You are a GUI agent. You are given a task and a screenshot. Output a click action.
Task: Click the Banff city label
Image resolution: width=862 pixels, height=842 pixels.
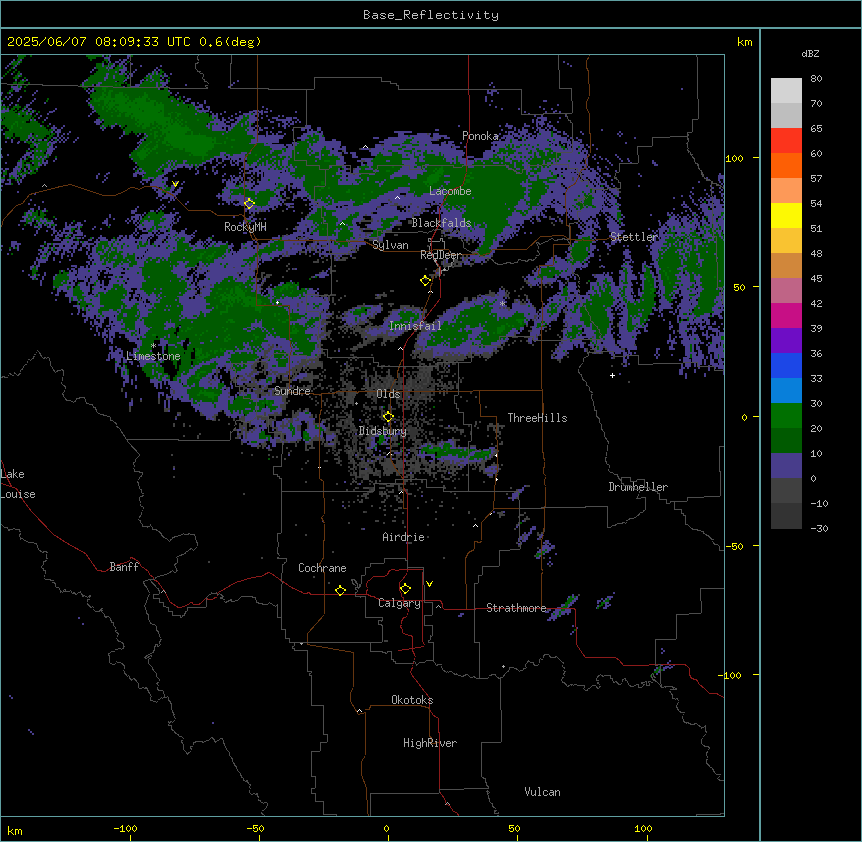124,567
